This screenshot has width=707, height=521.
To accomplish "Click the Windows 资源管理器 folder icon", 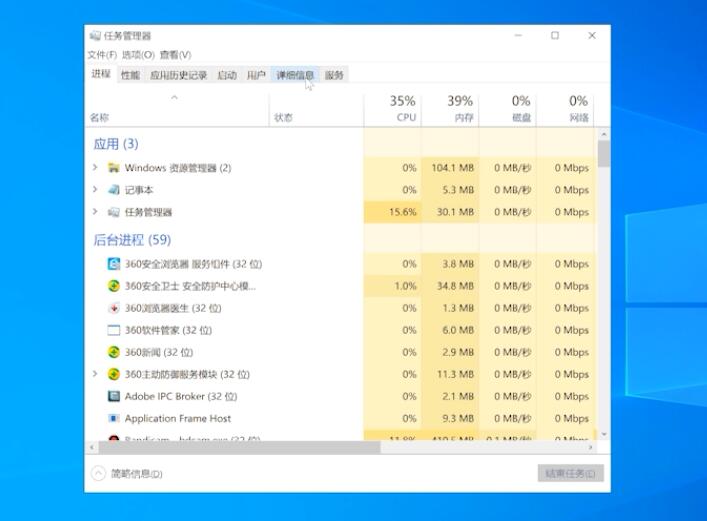I will point(114,168).
